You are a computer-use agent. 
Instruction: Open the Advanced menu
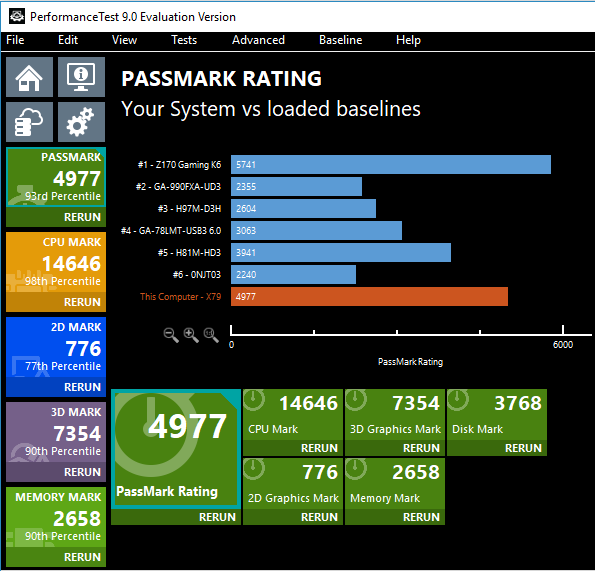point(258,40)
